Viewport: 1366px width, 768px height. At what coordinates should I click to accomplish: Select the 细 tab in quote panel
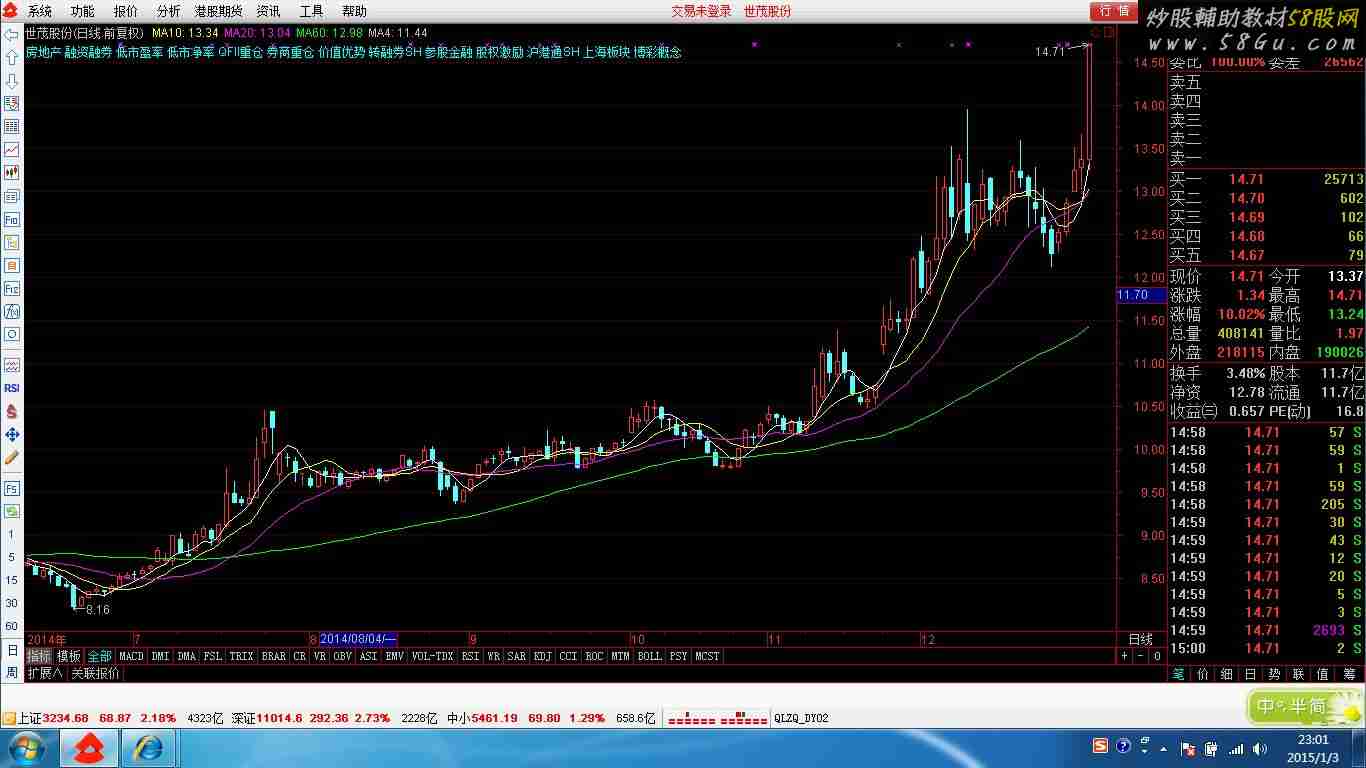click(1227, 675)
